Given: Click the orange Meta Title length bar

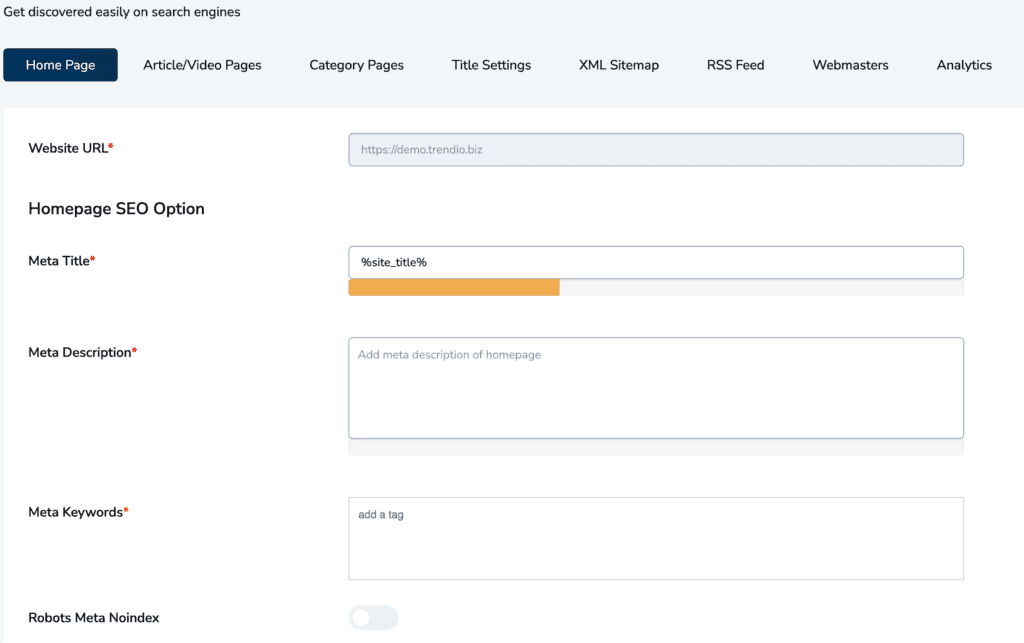Looking at the screenshot, I should 453,287.
